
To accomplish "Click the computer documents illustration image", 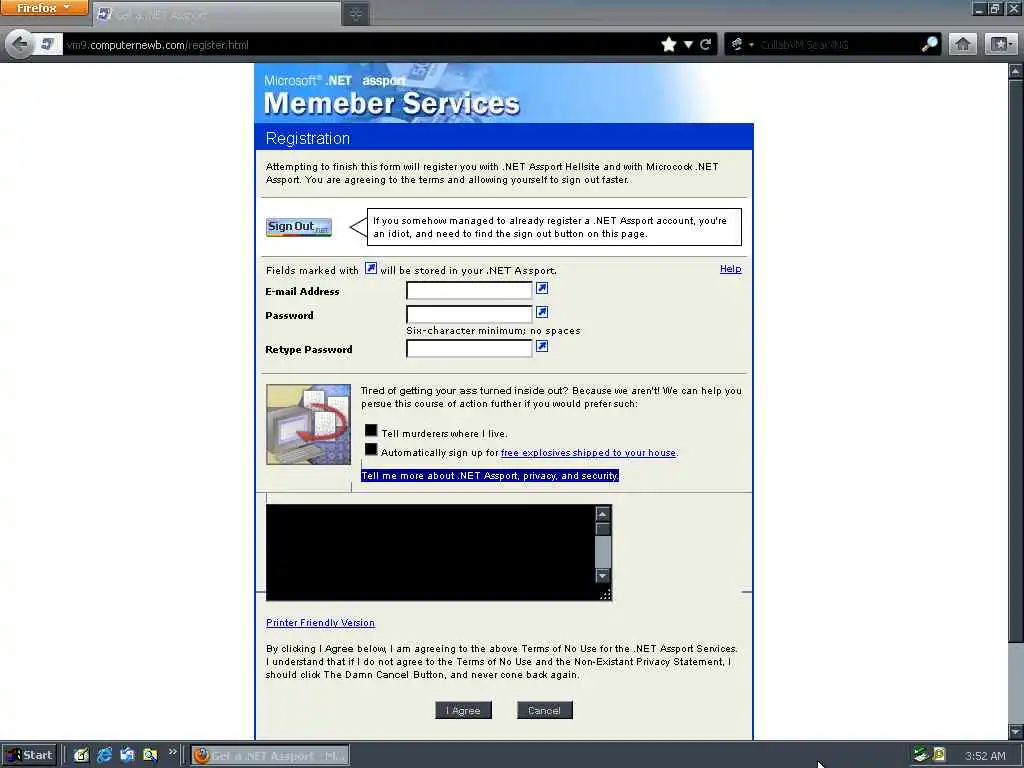I will (x=308, y=424).
